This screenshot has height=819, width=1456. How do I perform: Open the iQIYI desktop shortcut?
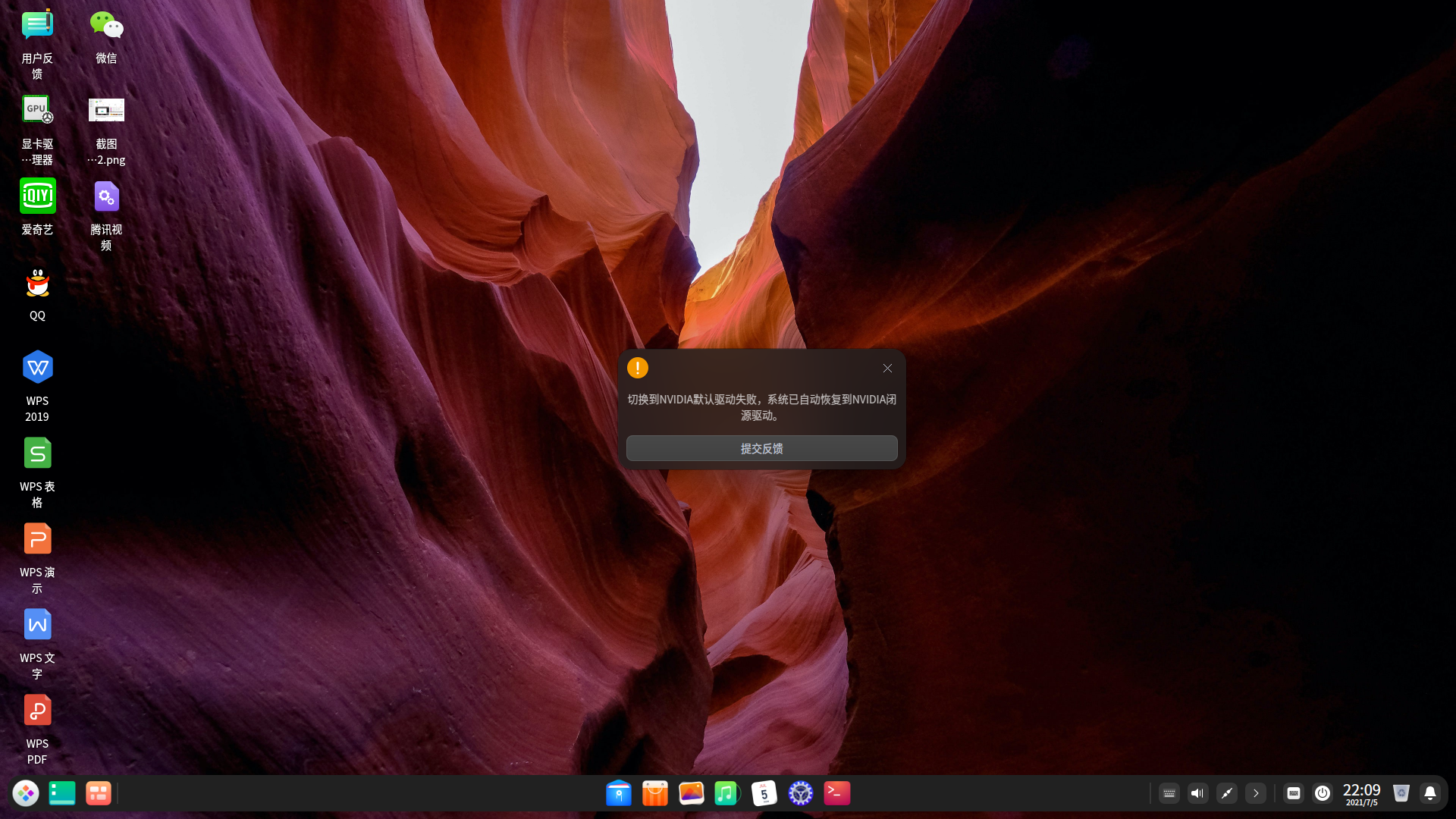[x=37, y=196]
